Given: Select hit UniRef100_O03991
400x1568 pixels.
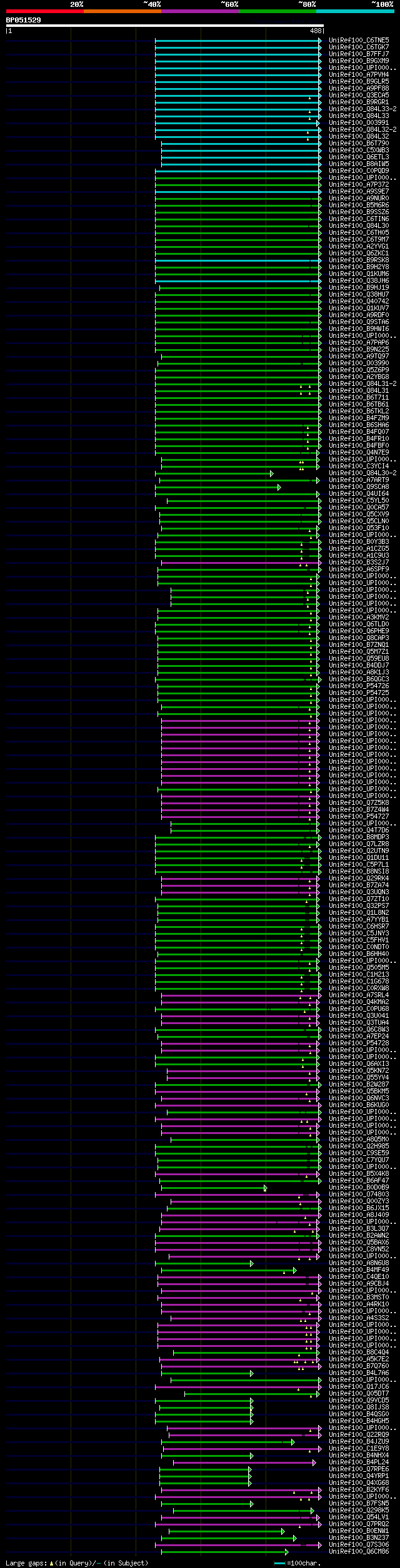Looking at the screenshot, I should pos(359,123).
